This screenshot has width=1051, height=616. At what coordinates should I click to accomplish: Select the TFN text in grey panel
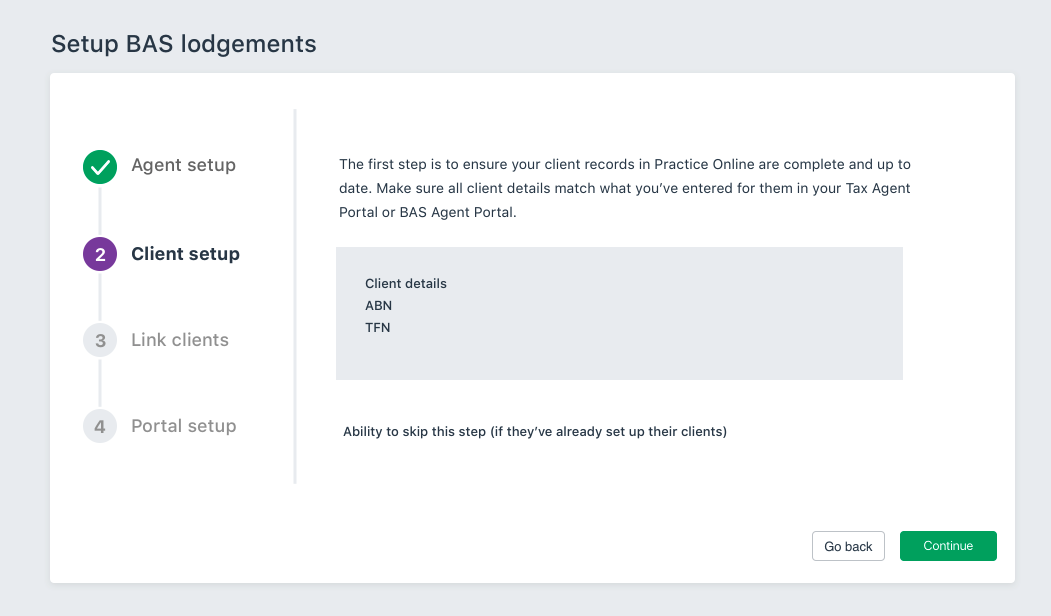(378, 327)
